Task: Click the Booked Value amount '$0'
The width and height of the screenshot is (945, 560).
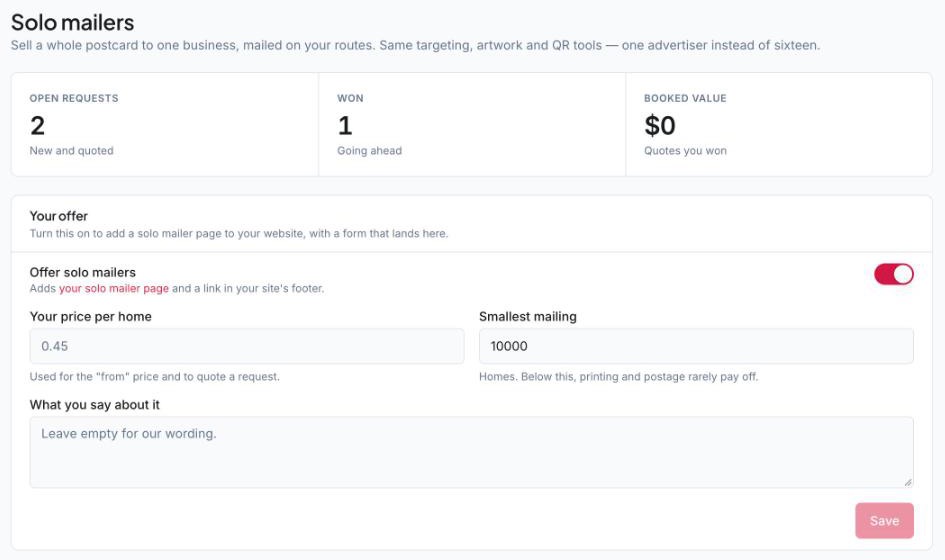Action: (660, 126)
